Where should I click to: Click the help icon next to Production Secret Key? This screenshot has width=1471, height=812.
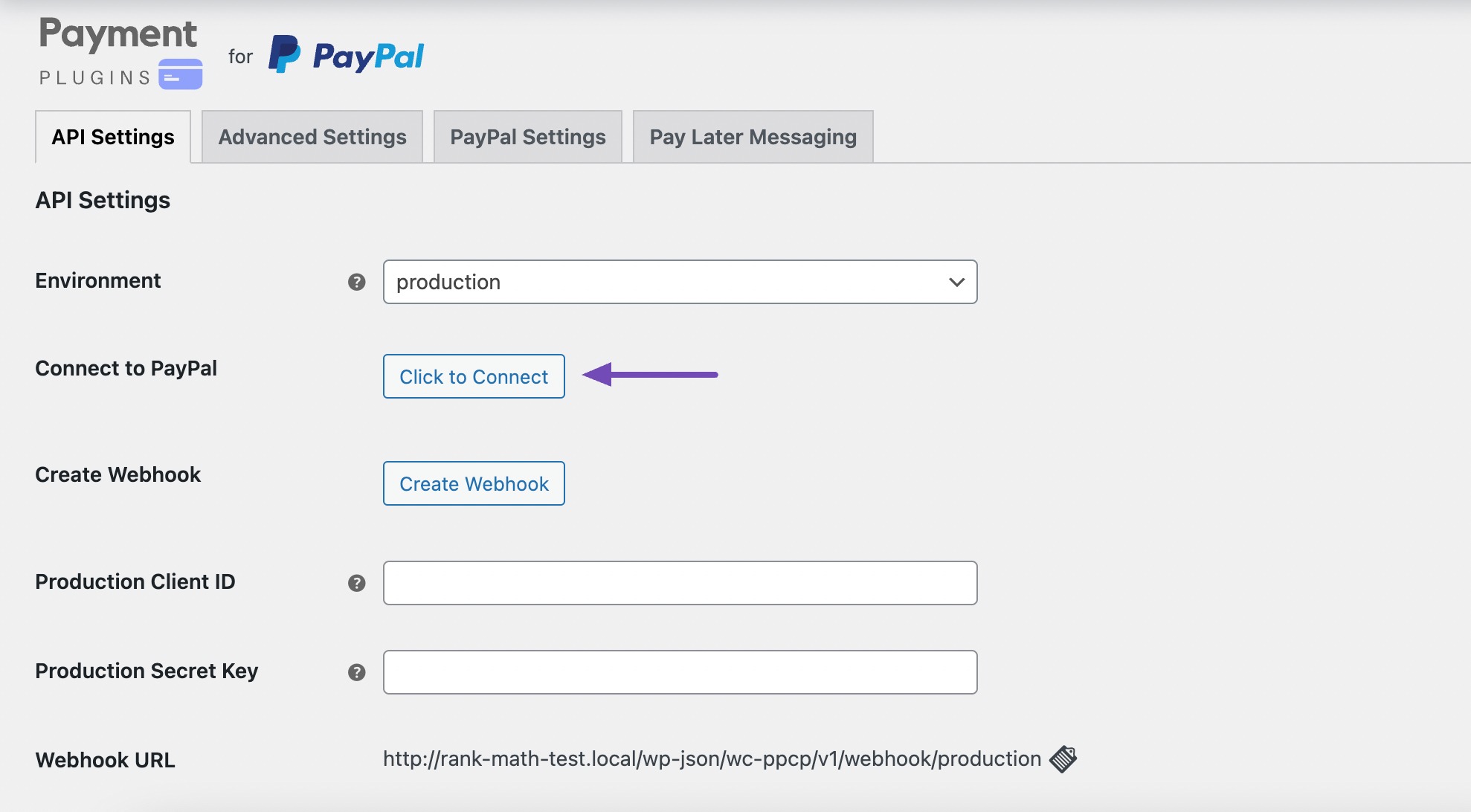point(357,672)
